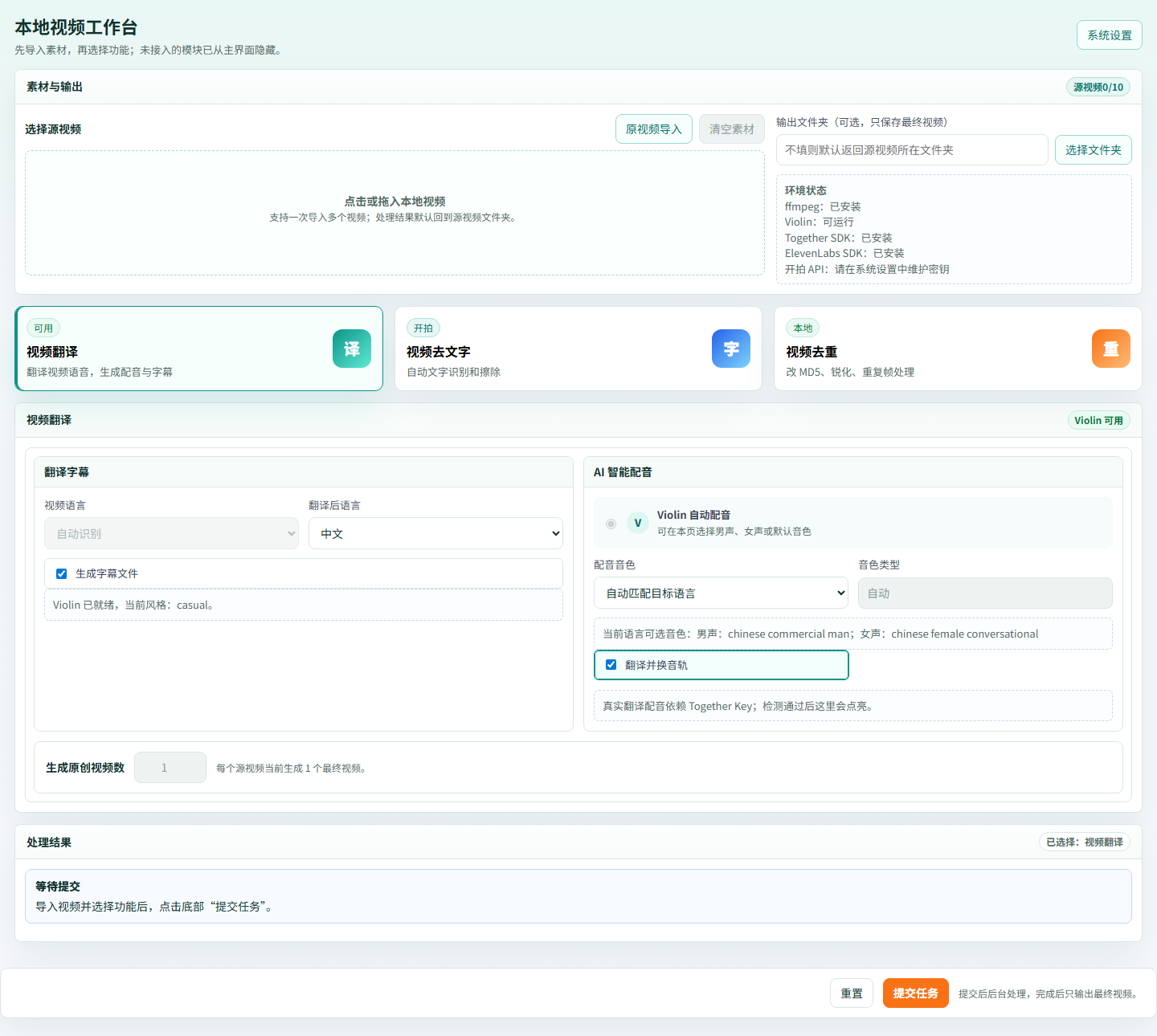Click the 开拍 API key notice line
Screen dimensions: 1157x1036
867,269
